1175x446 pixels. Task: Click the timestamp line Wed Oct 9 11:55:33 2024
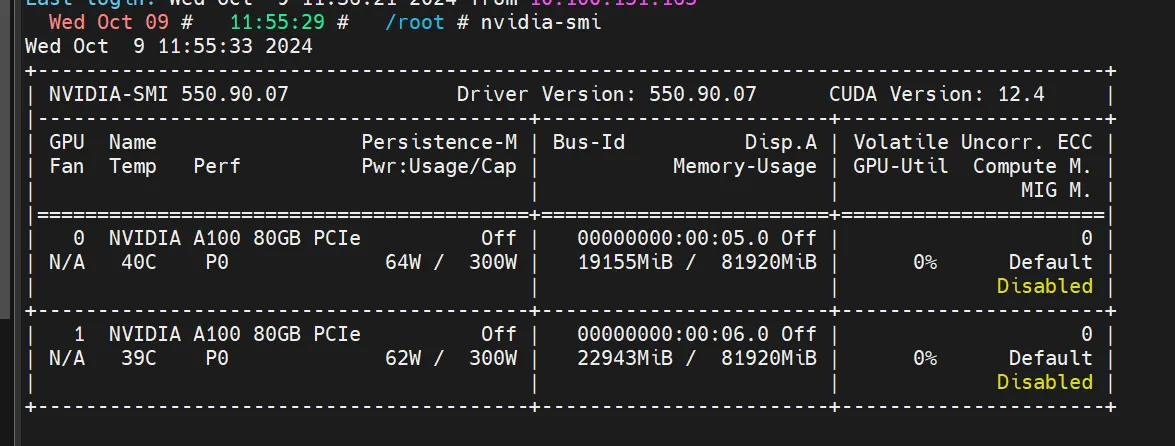click(169, 46)
